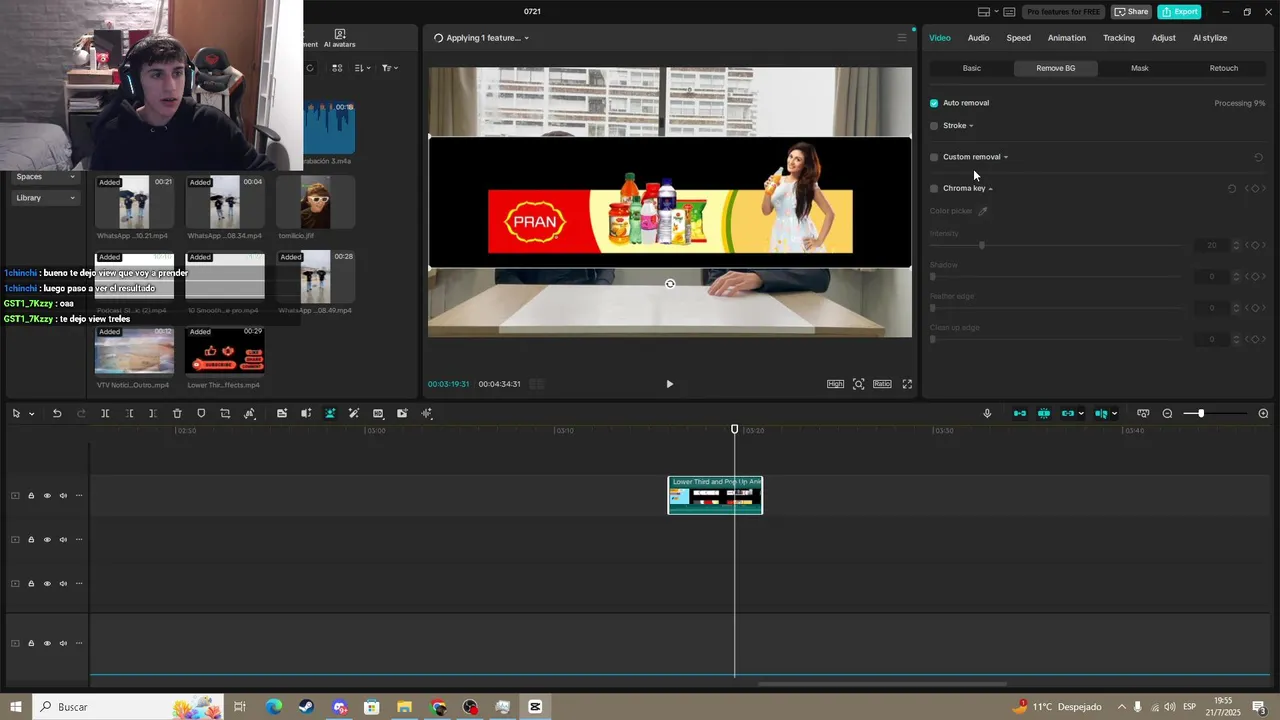This screenshot has width=1280, height=720.
Task: Open the Spaces dropdown
Action: [46, 177]
